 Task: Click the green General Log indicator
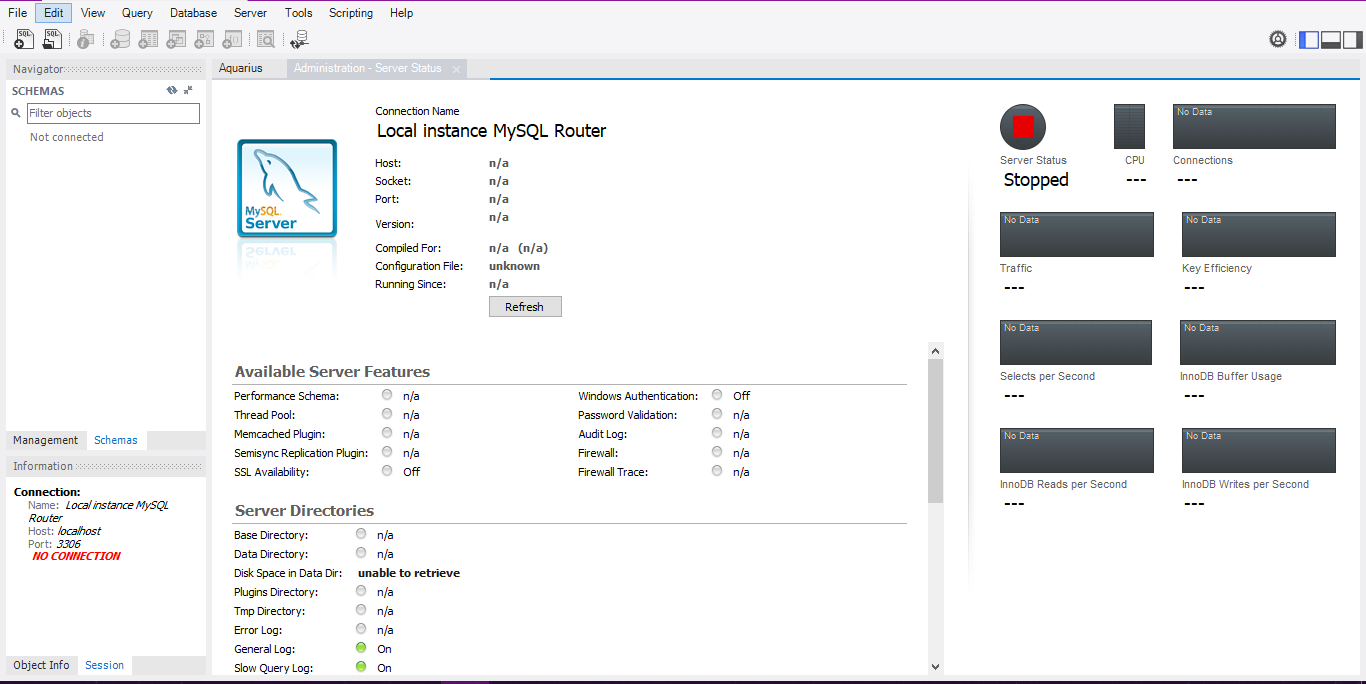pos(361,648)
